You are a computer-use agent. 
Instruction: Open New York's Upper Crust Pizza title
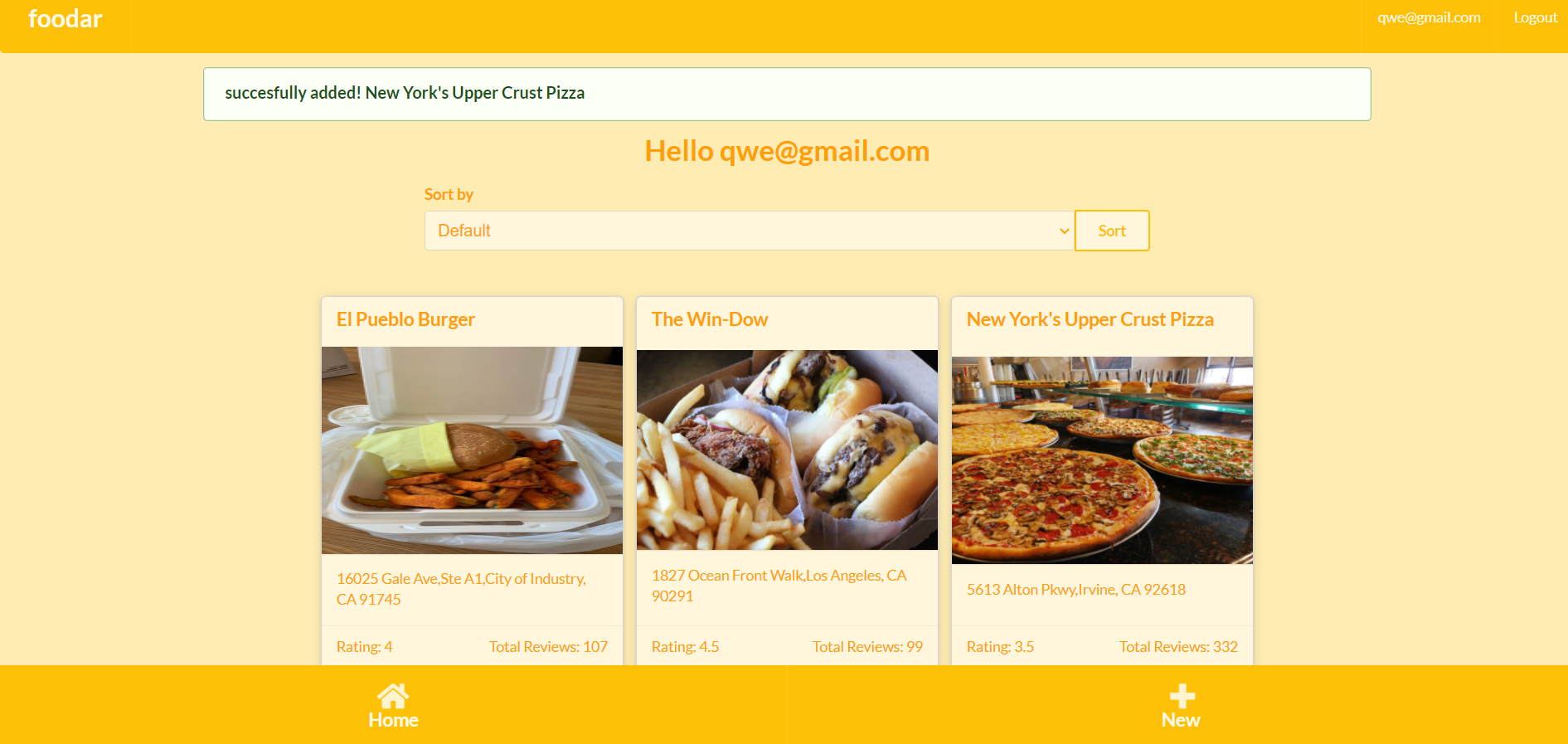pos(1090,319)
